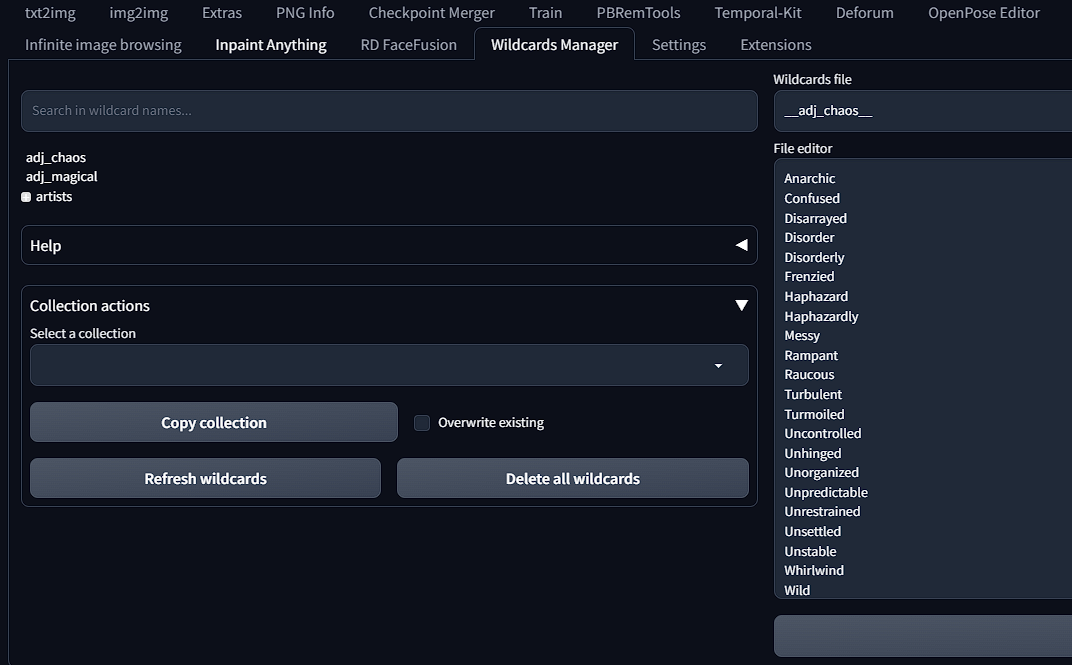Enable the Overwrite existing checkbox
This screenshot has height=665, width=1072.
click(422, 423)
